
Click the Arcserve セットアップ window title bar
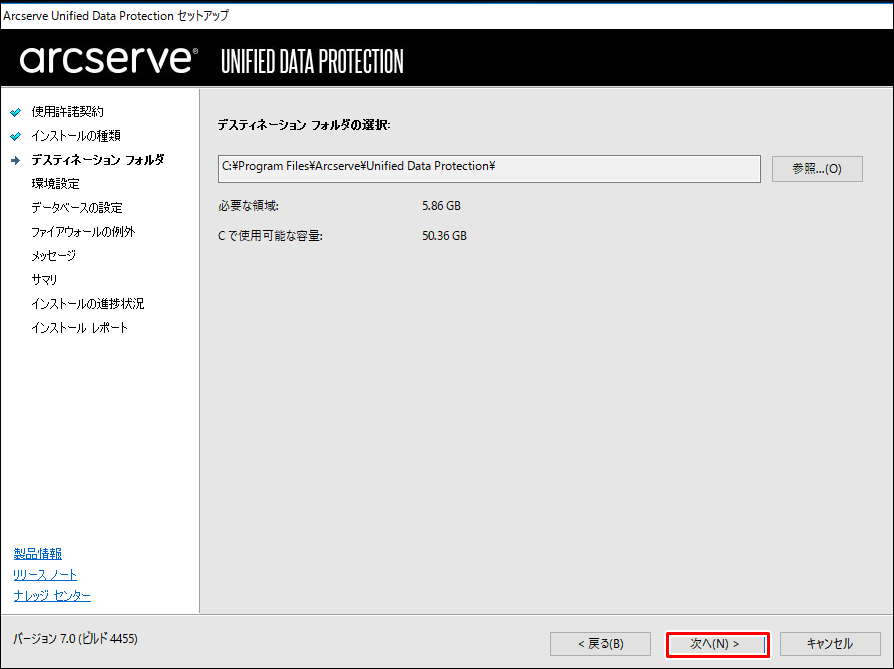[x=447, y=16]
